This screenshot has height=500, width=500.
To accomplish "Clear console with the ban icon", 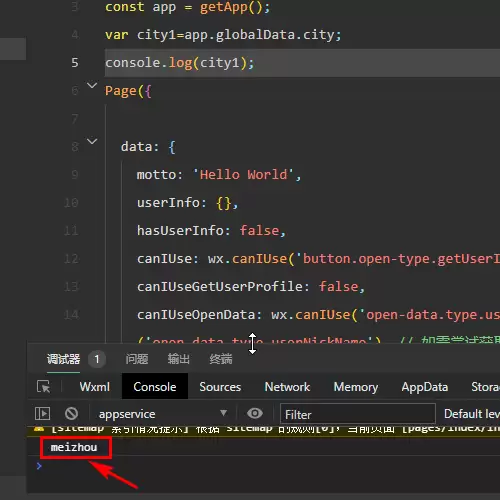I will tap(71, 414).
